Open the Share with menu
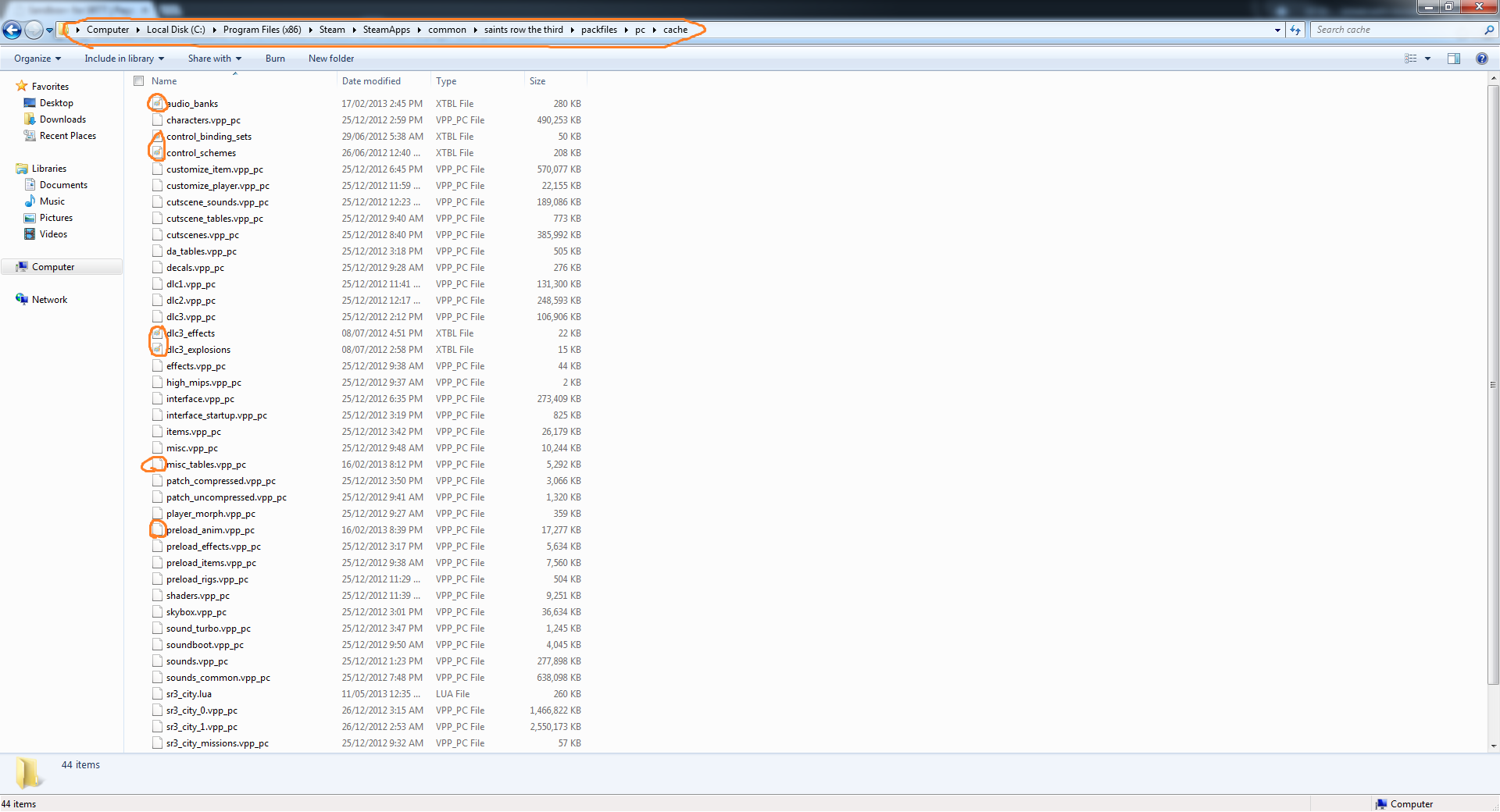This screenshot has height=812, width=1500. [214, 59]
